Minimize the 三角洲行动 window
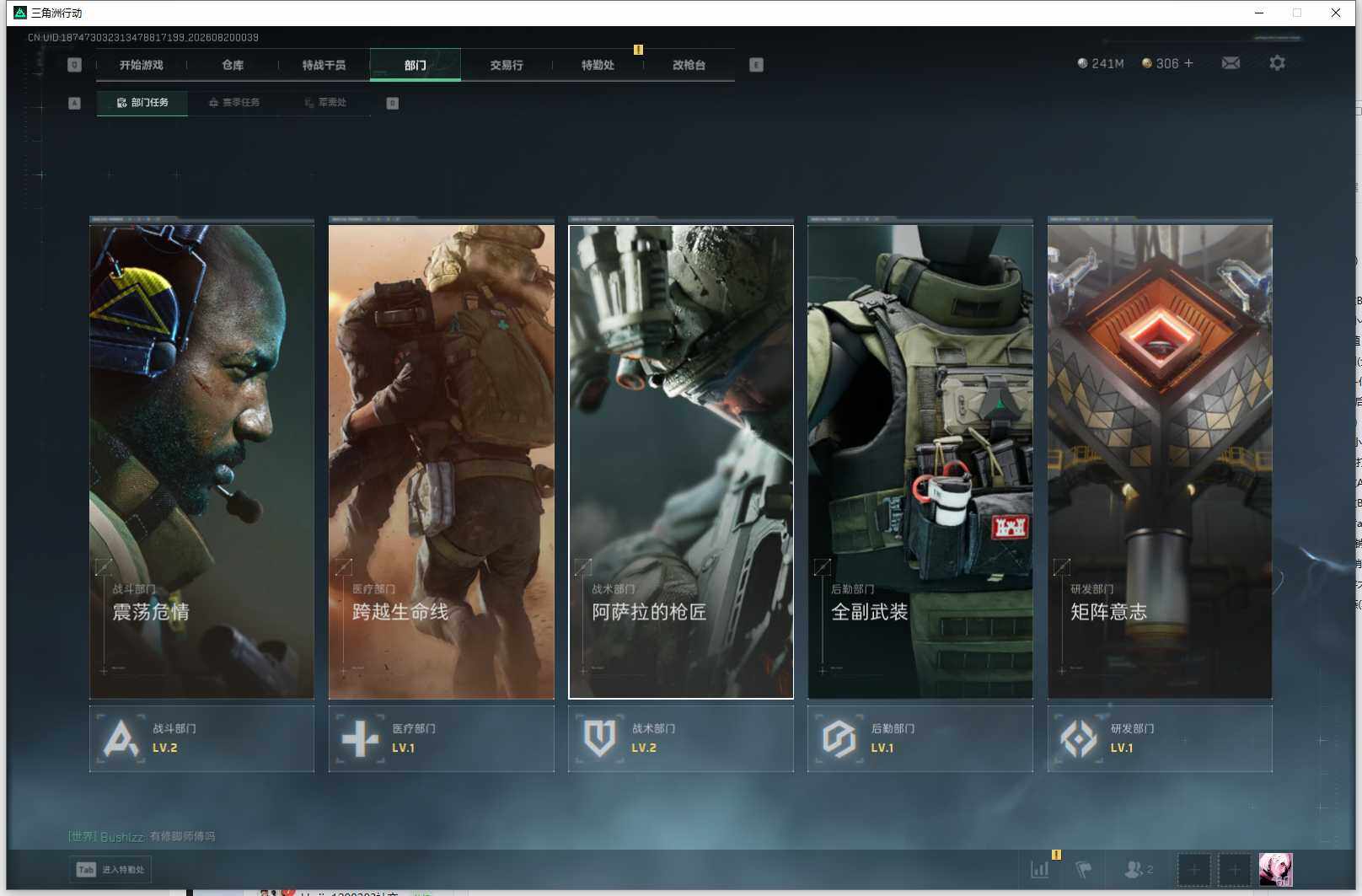 (1259, 13)
